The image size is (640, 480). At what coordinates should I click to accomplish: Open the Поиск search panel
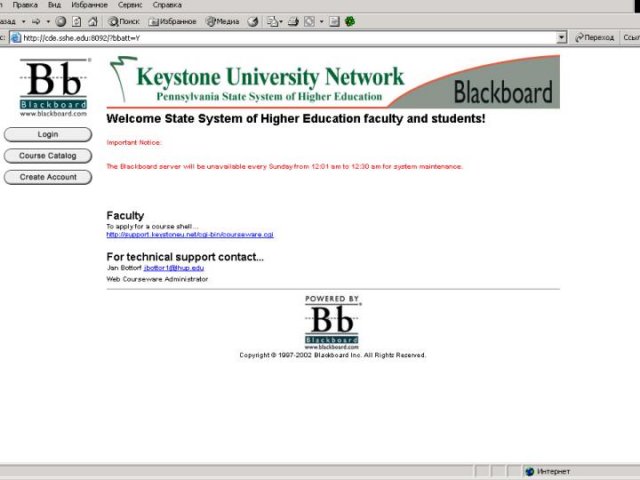[124, 21]
